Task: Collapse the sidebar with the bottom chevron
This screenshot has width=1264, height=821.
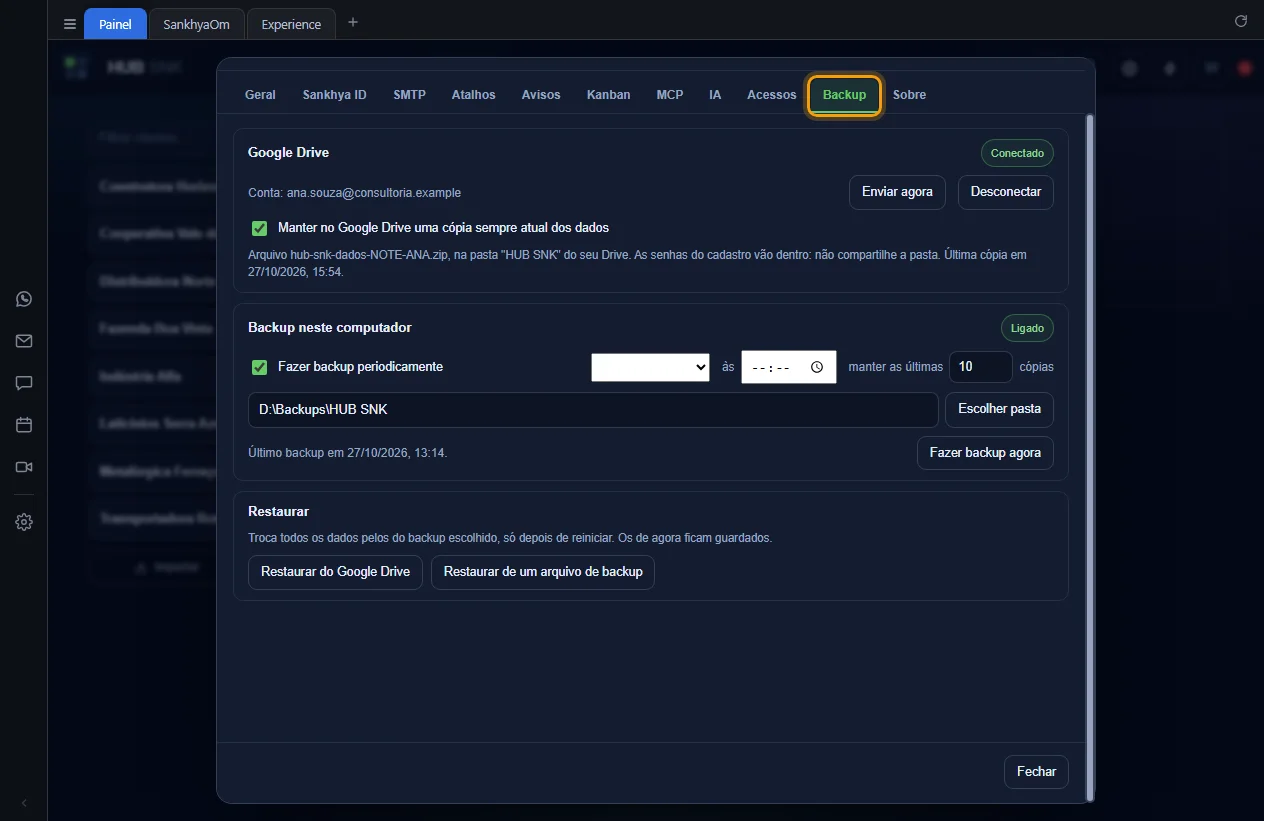Action: [x=24, y=803]
